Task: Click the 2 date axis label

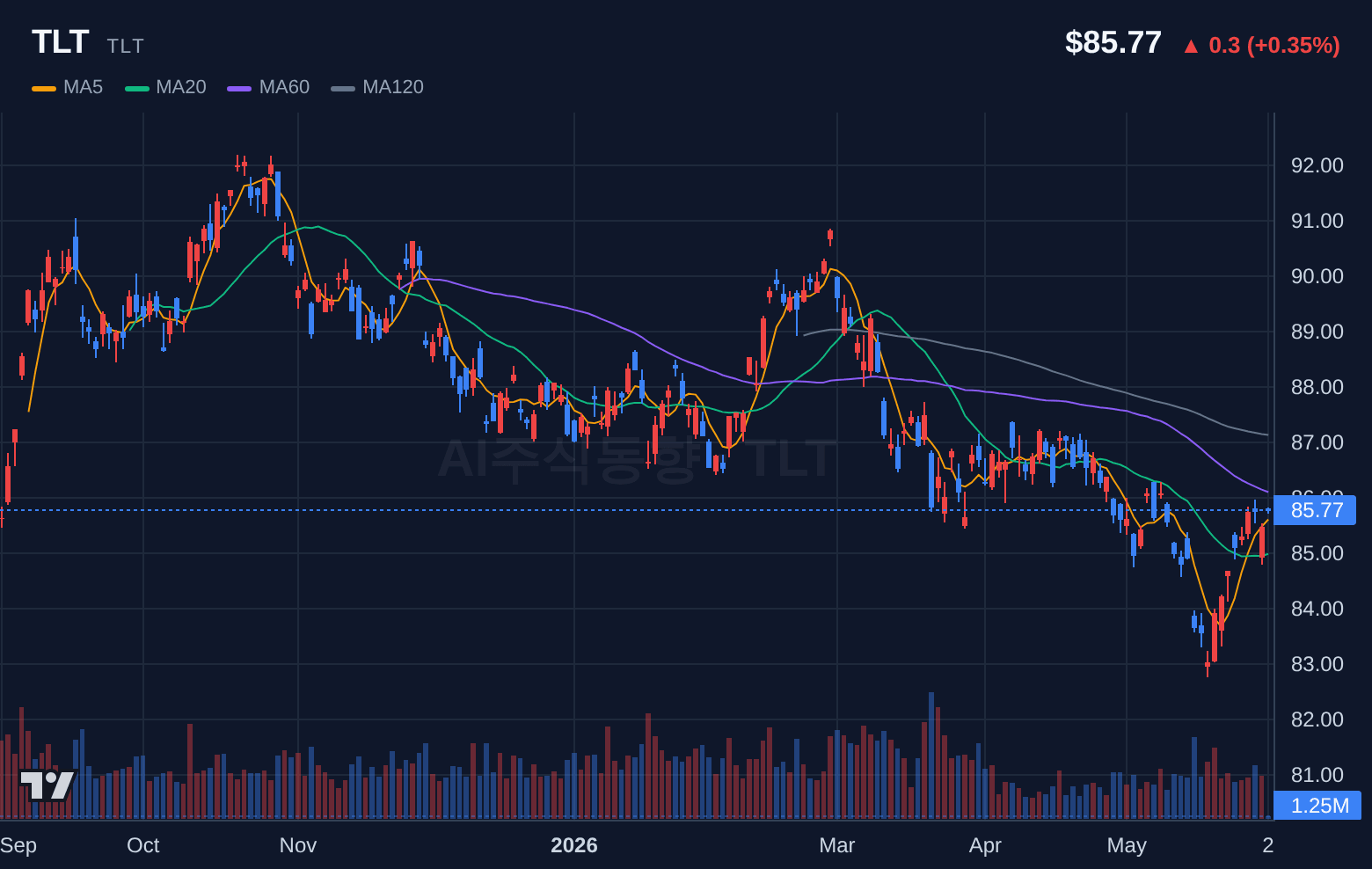Action: coord(1268,845)
